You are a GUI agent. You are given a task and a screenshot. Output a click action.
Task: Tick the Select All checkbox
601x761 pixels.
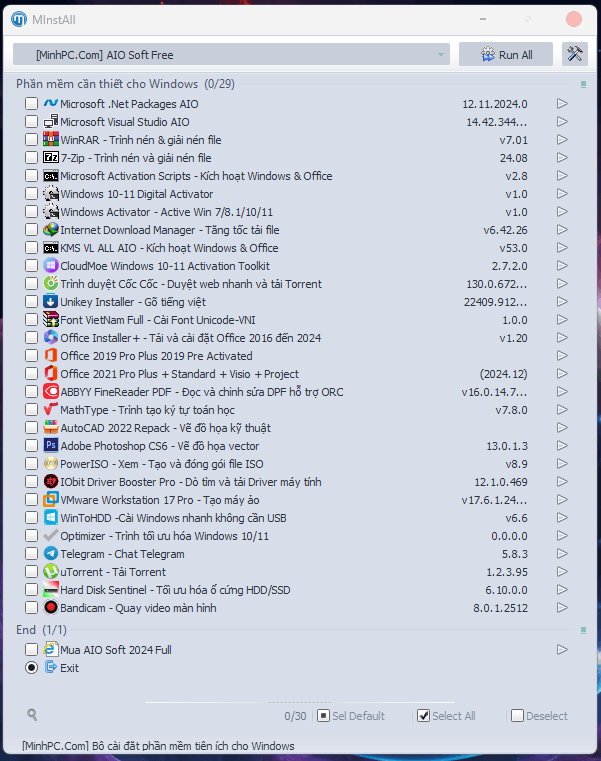tap(424, 716)
